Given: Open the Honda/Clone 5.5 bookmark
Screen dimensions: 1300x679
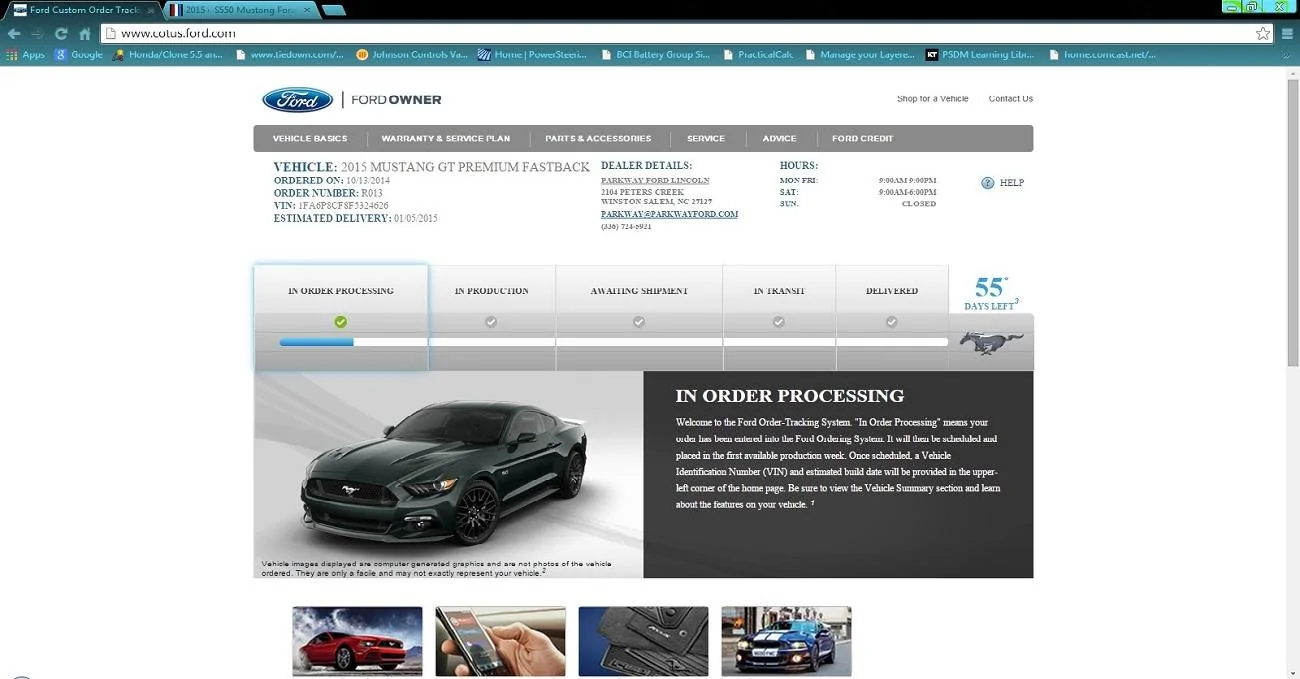Looking at the screenshot, I should point(168,55).
